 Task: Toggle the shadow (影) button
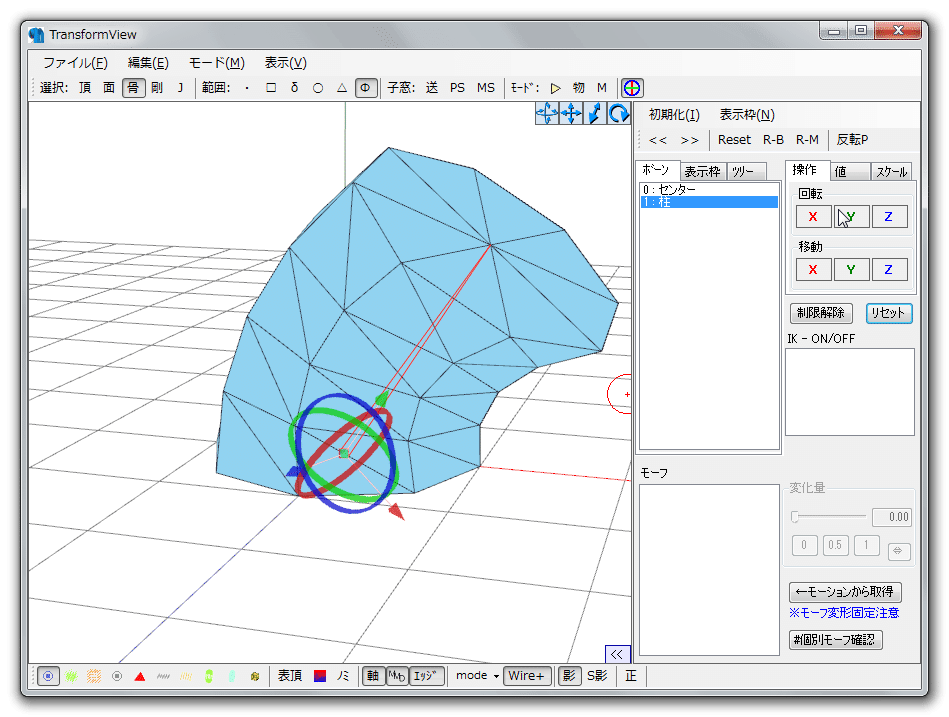click(569, 676)
